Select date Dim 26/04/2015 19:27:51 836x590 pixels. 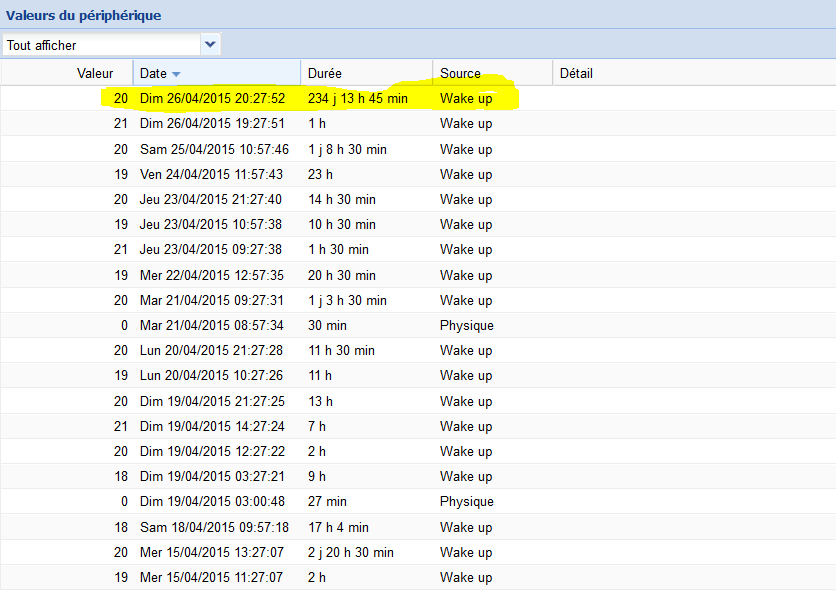pyautogui.click(x=212, y=124)
